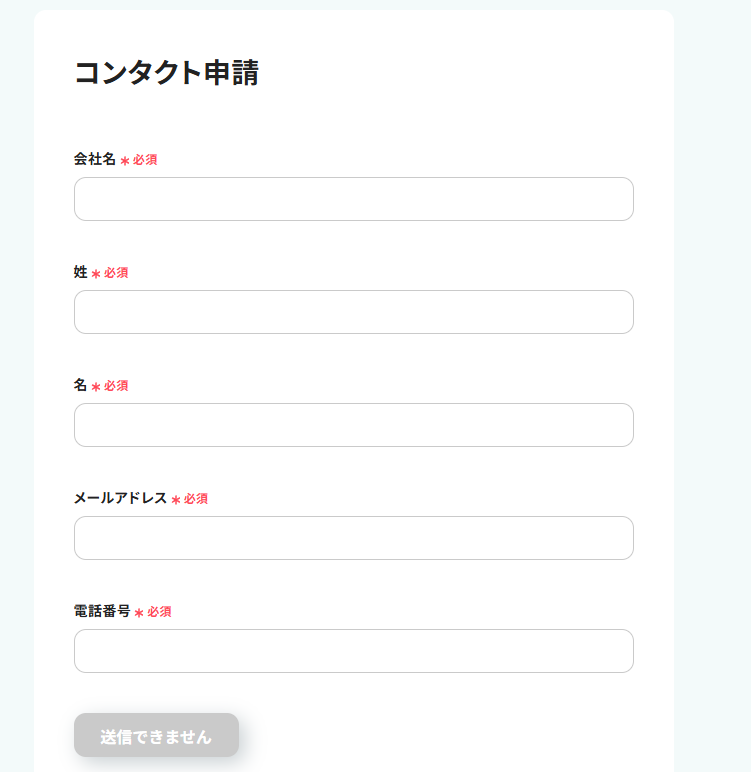Screen dimensions: 751x772
Task: Click the red asterisk beside 会社名
Action: pos(125,161)
